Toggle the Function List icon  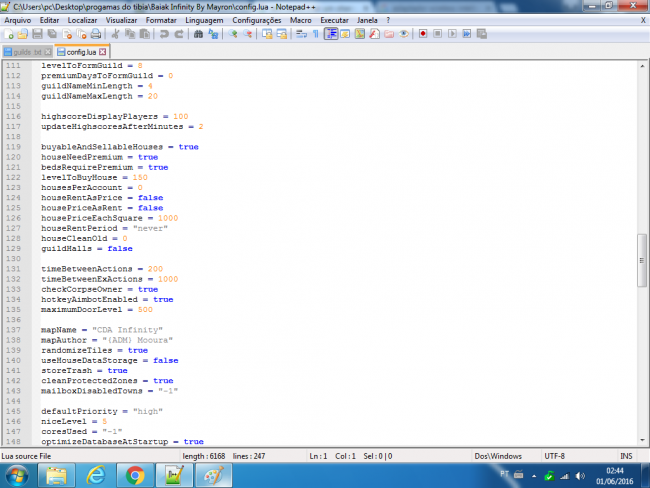[374, 34]
